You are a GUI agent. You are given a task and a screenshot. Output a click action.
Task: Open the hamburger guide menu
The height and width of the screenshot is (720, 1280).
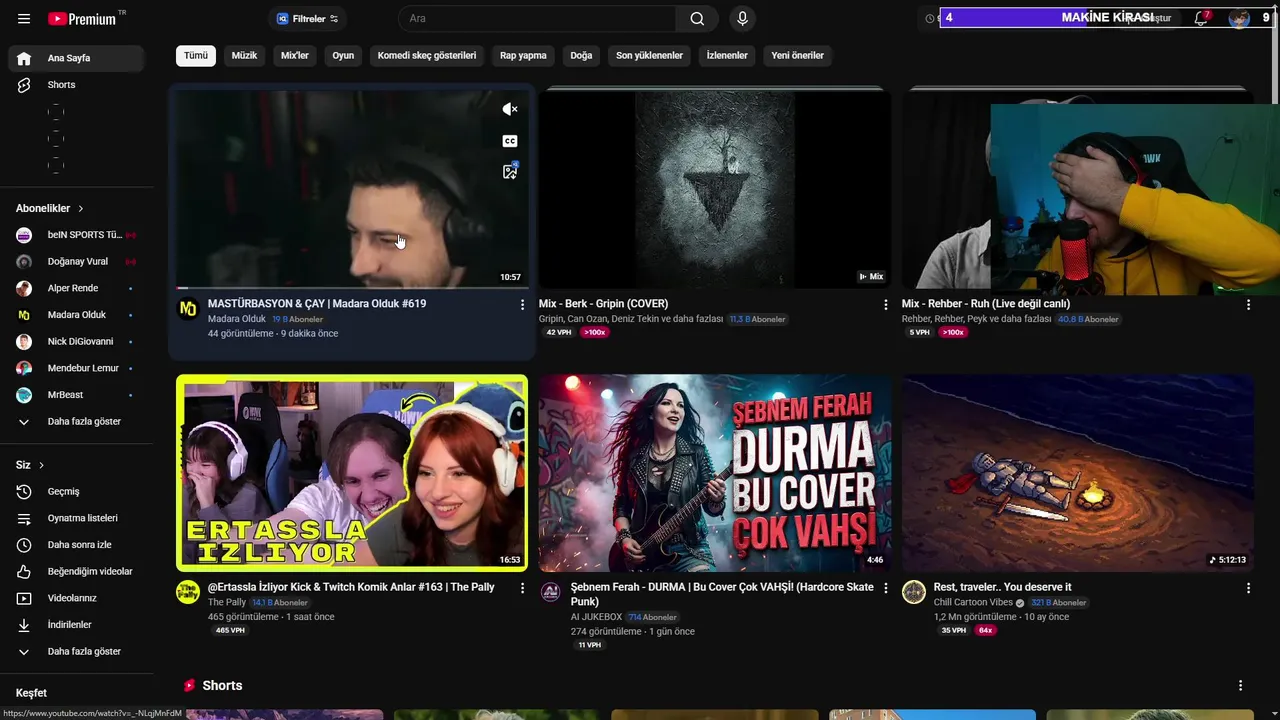(x=24, y=19)
